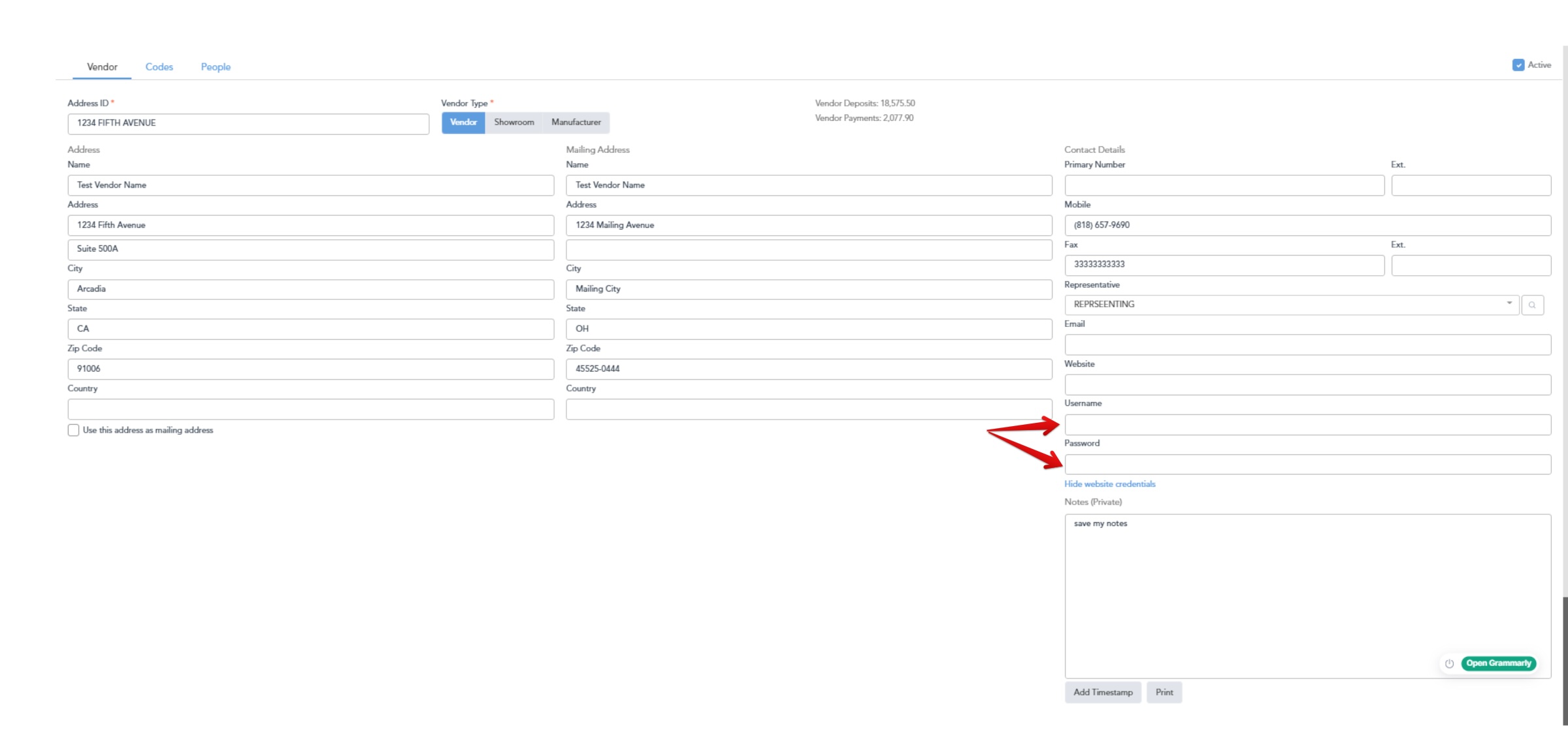
Task: Click the Grammarly power icon in notes
Action: point(1449,663)
